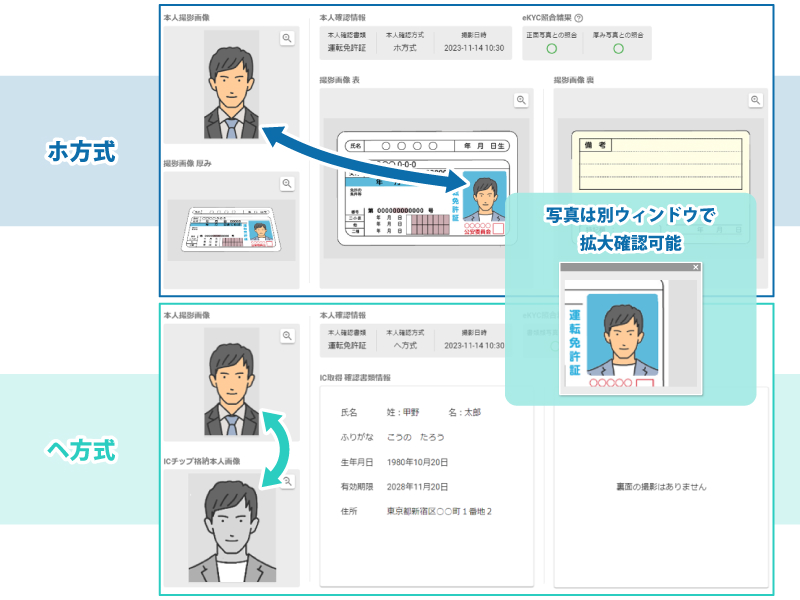Image resolution: width=800 pixels, height=600 pixels.
Task: Enlarge the 撮影画像 表 license front image
Action: tap(521, 100)
